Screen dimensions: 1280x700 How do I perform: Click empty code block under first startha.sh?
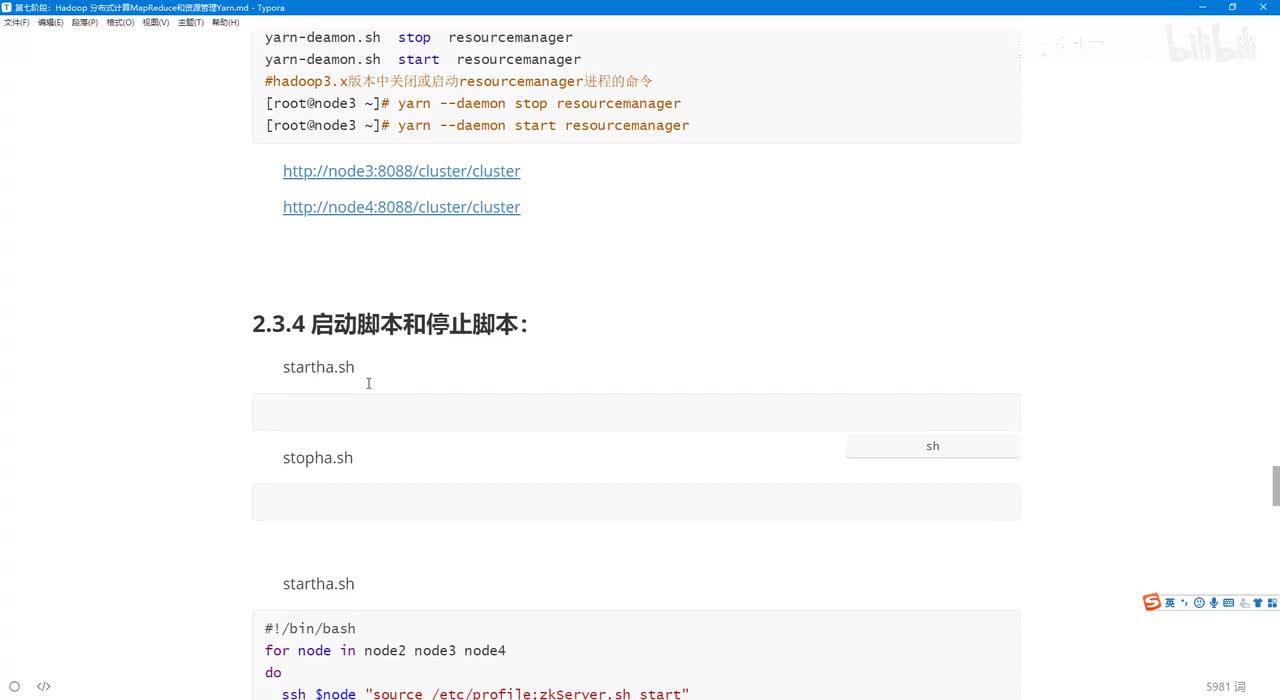click(636, 412)
